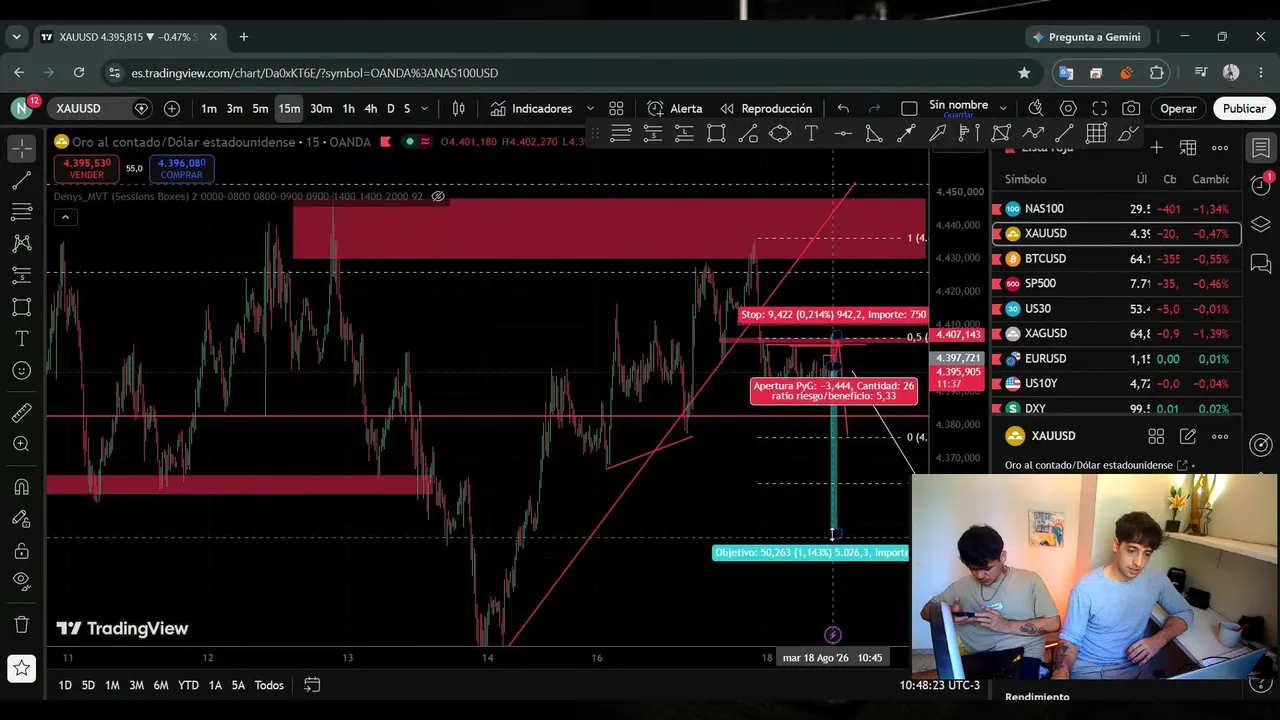The height and width of the screenshot is (720, 1280).
Task: Expand the layout management dropdown
Action: coord(1003,108)
